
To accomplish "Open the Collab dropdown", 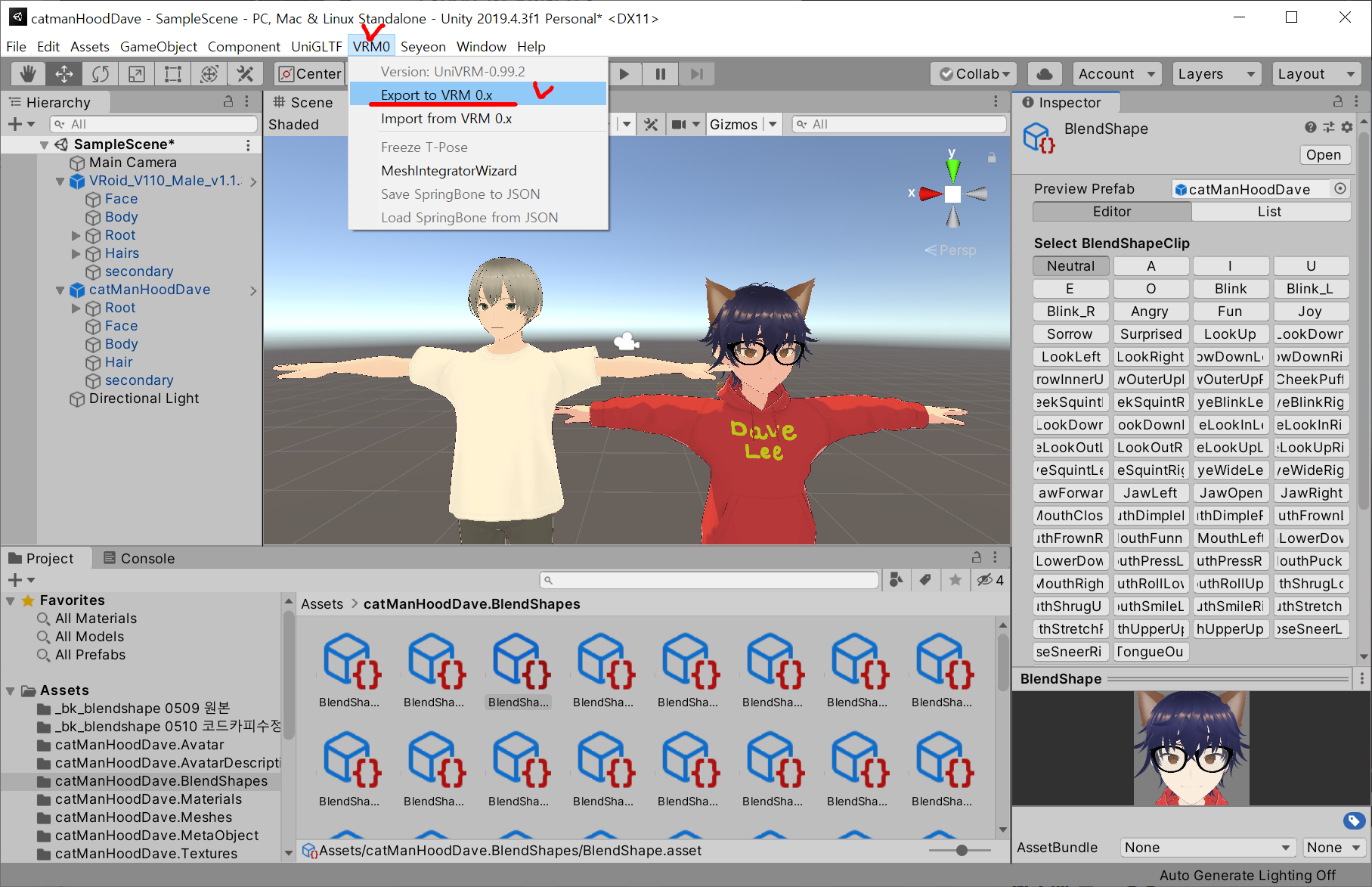I will coord(974,73).
